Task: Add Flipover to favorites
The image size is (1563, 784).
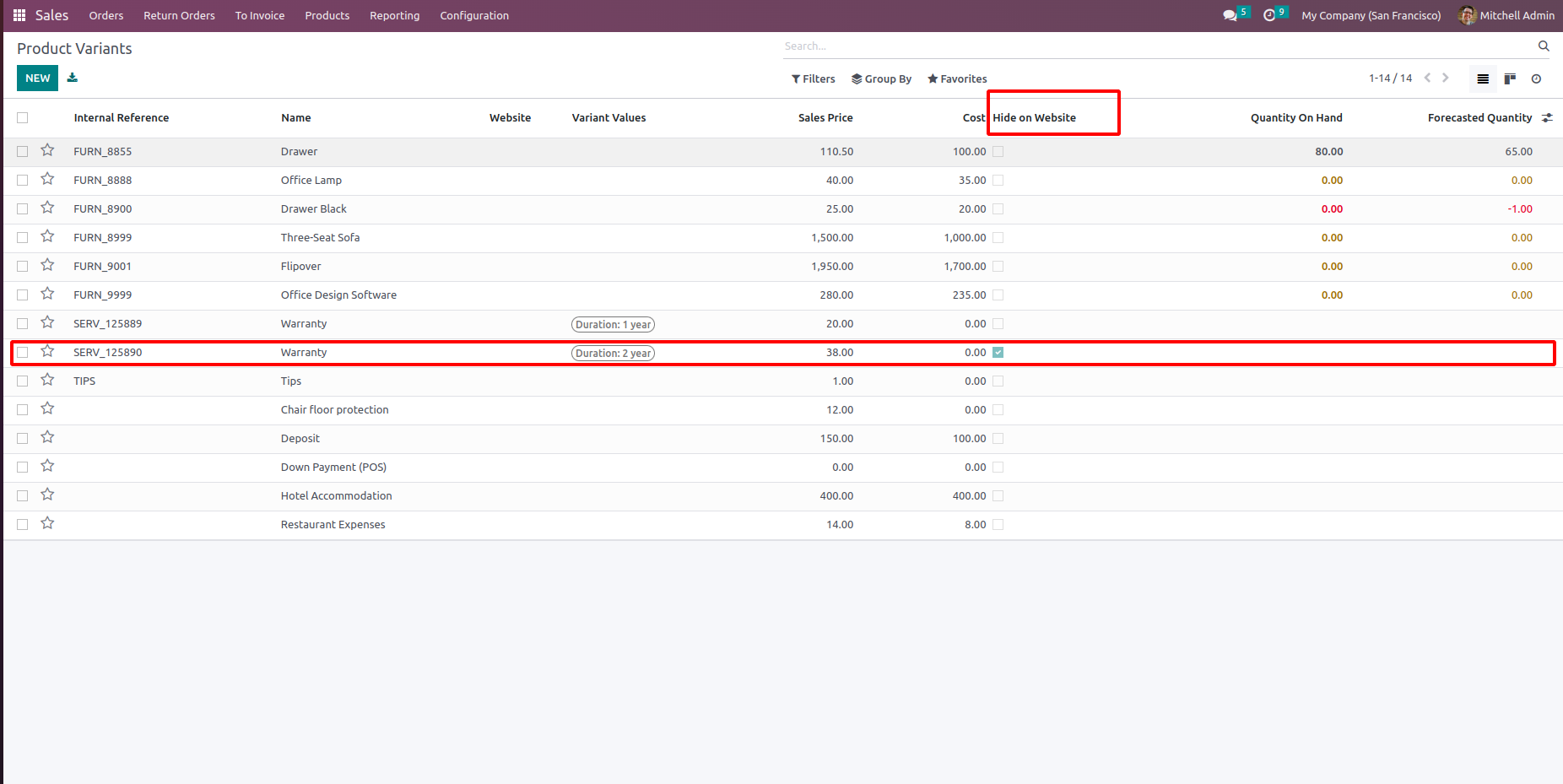Action: pyautogui.click(x=47, y=265)
